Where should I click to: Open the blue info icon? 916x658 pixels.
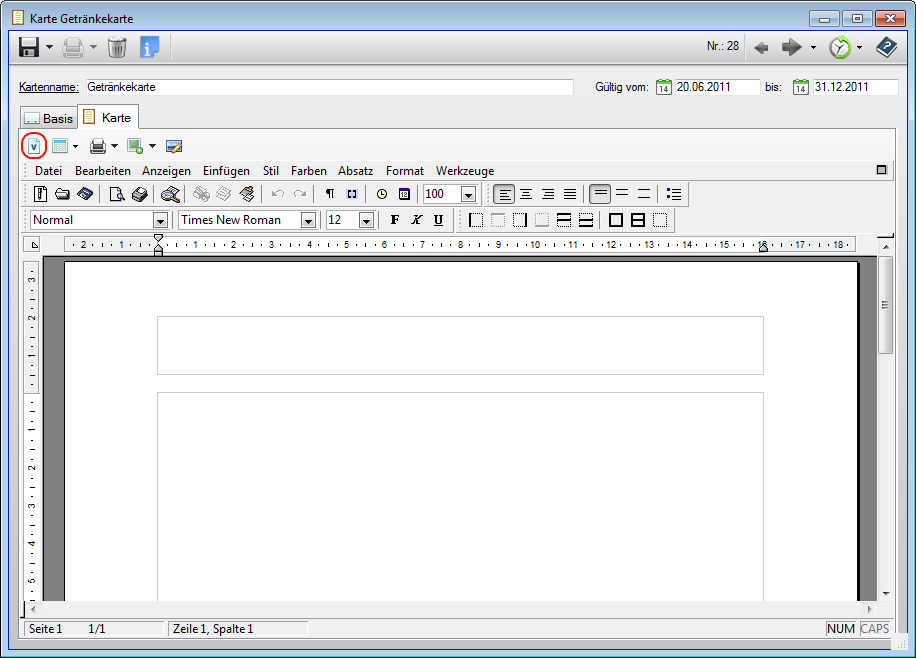149,47
